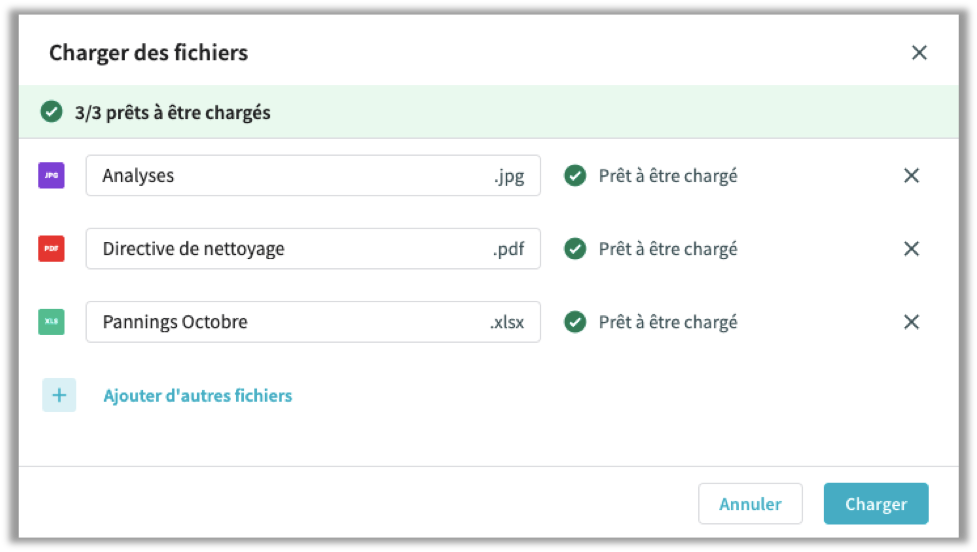Image resolution: width=977 pixels, height=552 pixels.
Task: Click the 3/3 prêts à être chargés banner
Action: point(488,112)
